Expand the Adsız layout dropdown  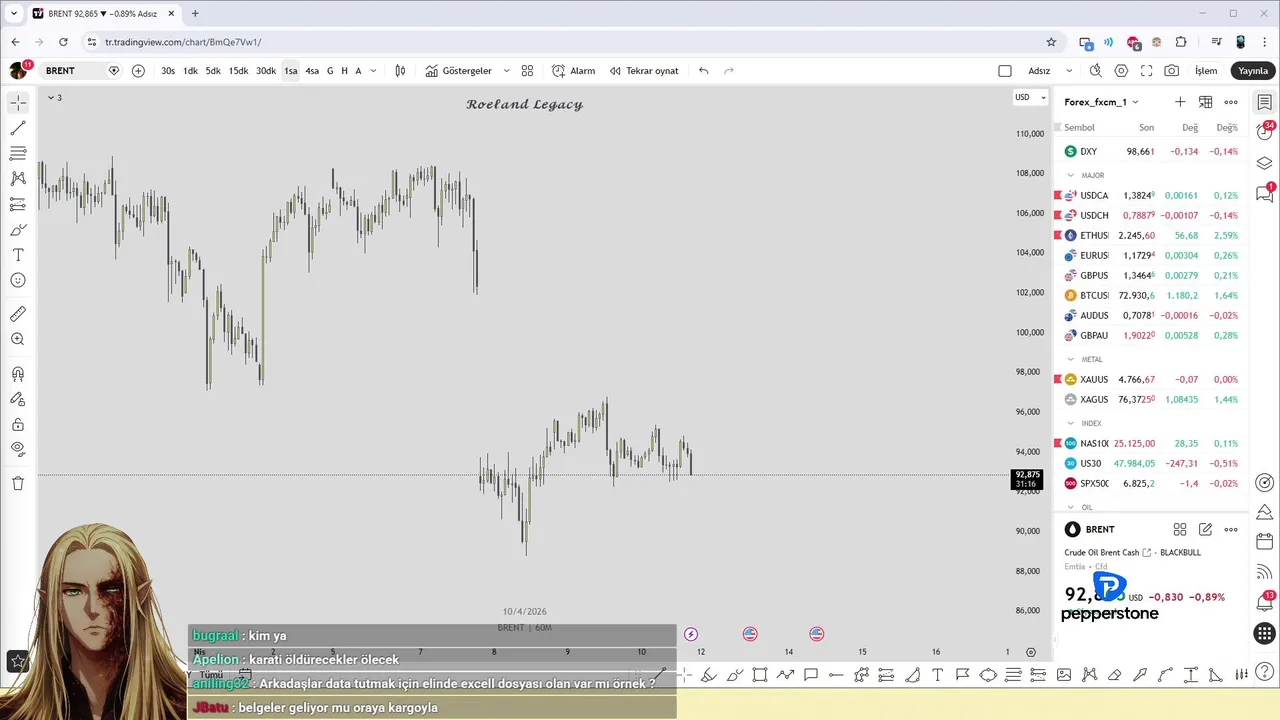point(1069,71)
